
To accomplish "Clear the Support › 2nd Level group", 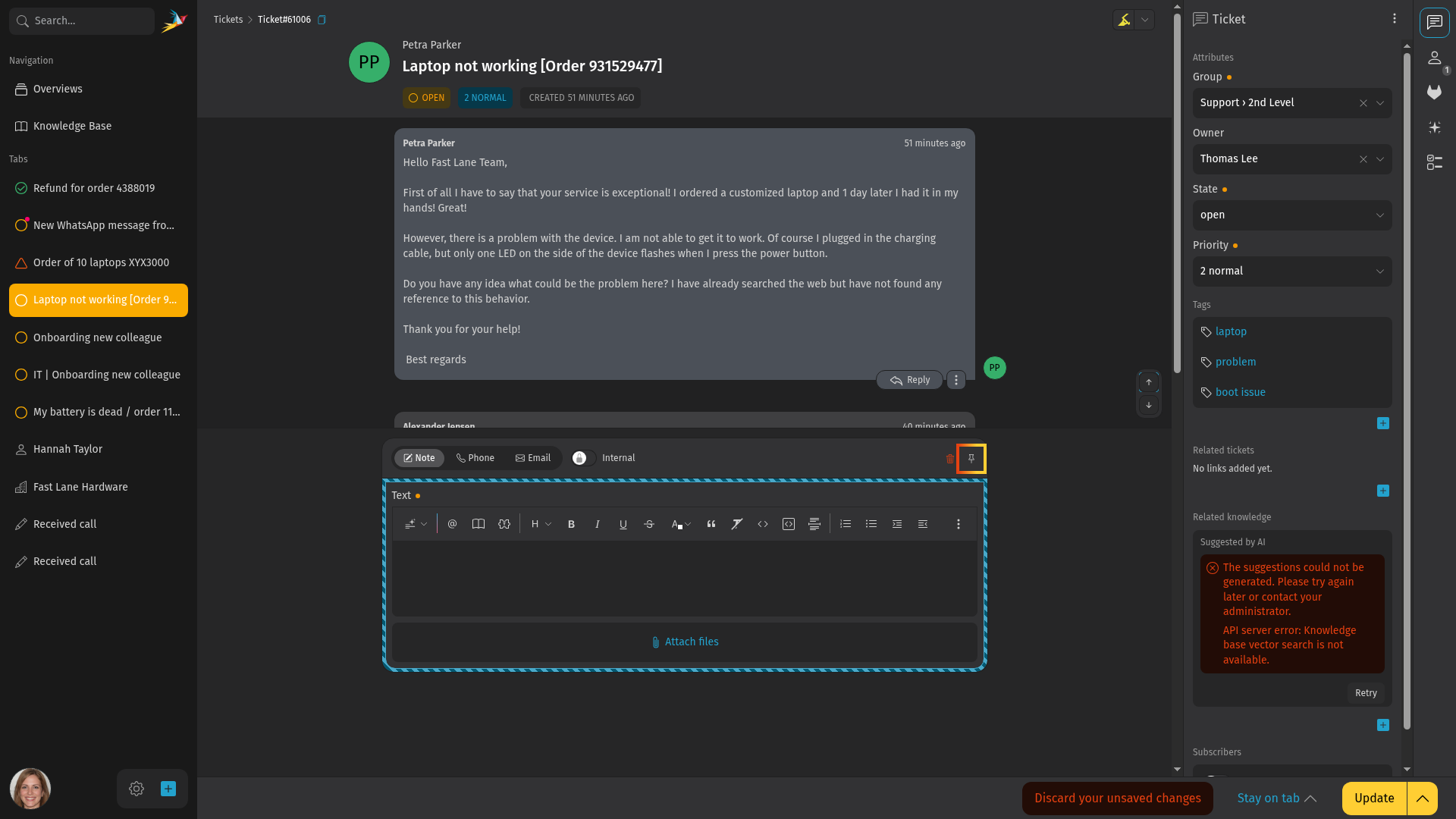I will tap(1363, 103).
